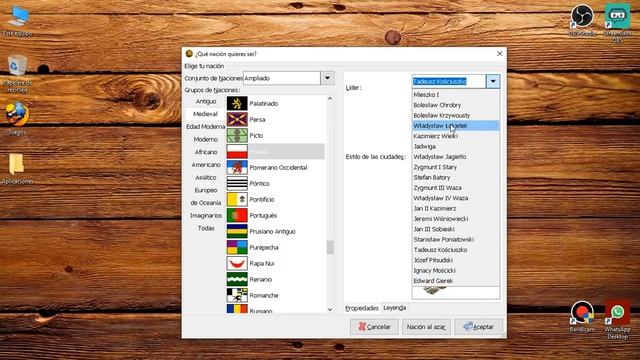Select the red-white Polish flag
The width and height of the screenshot is (640, 360).
click(237, 151)
